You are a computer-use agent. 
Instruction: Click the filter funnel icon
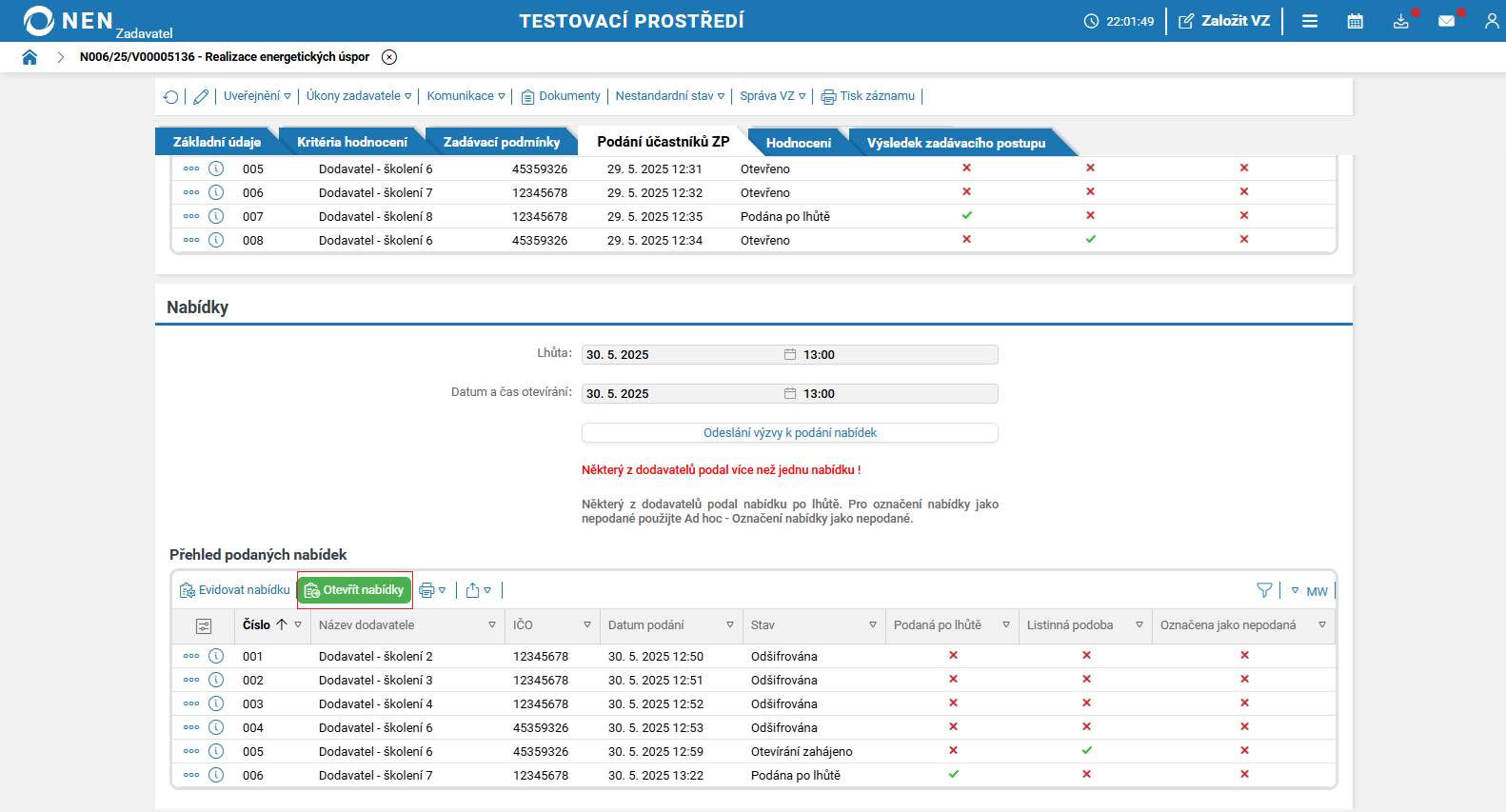(x=1264, y=590)
